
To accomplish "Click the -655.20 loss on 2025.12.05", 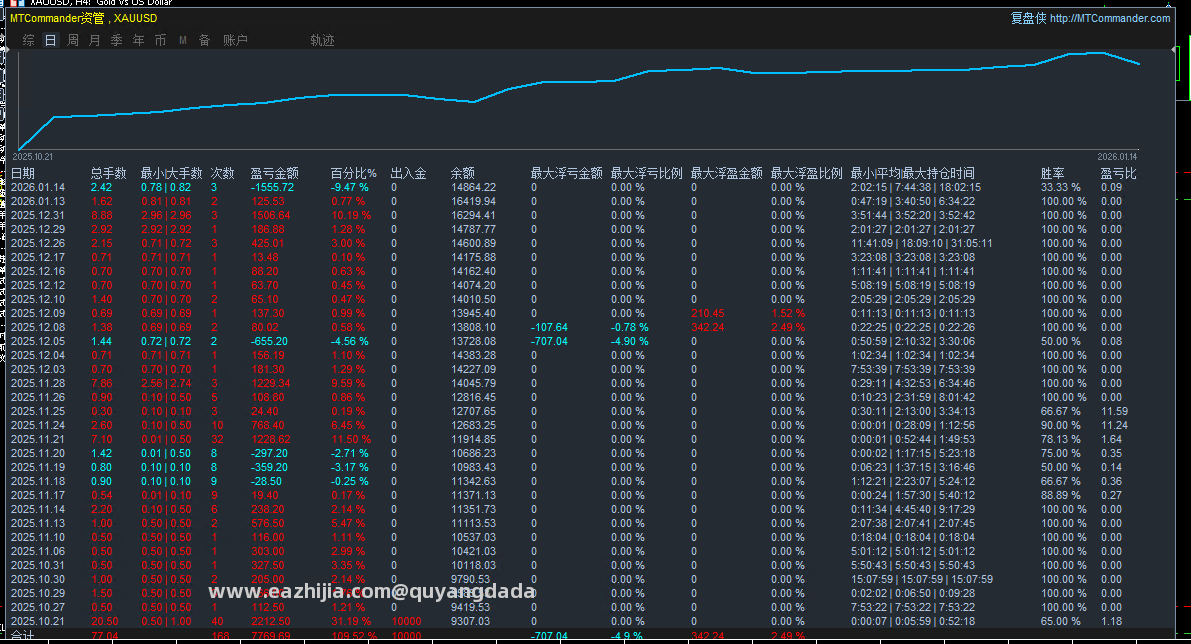I will (x=269, y=342).
